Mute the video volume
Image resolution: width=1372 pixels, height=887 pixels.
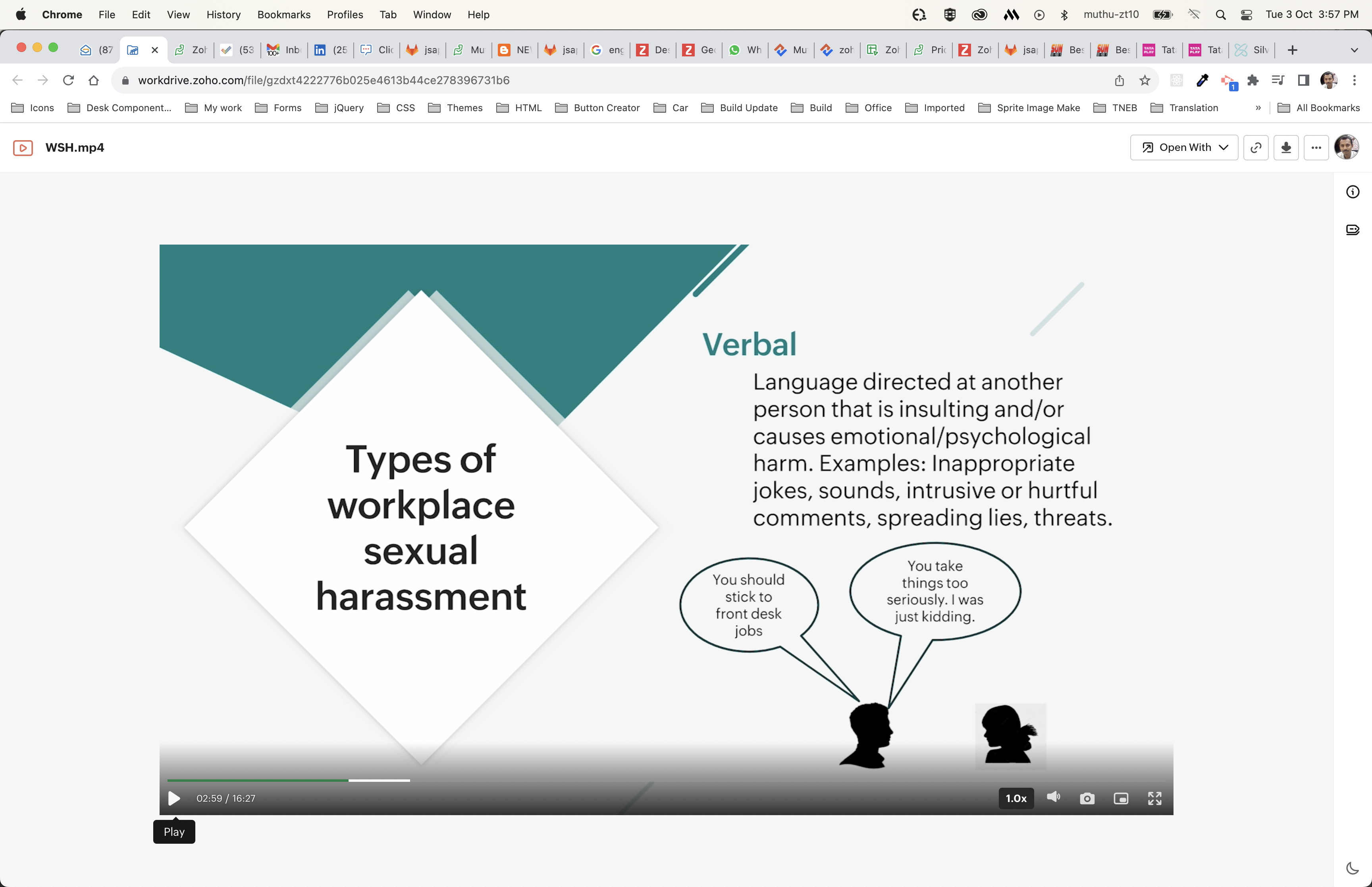1053,797
